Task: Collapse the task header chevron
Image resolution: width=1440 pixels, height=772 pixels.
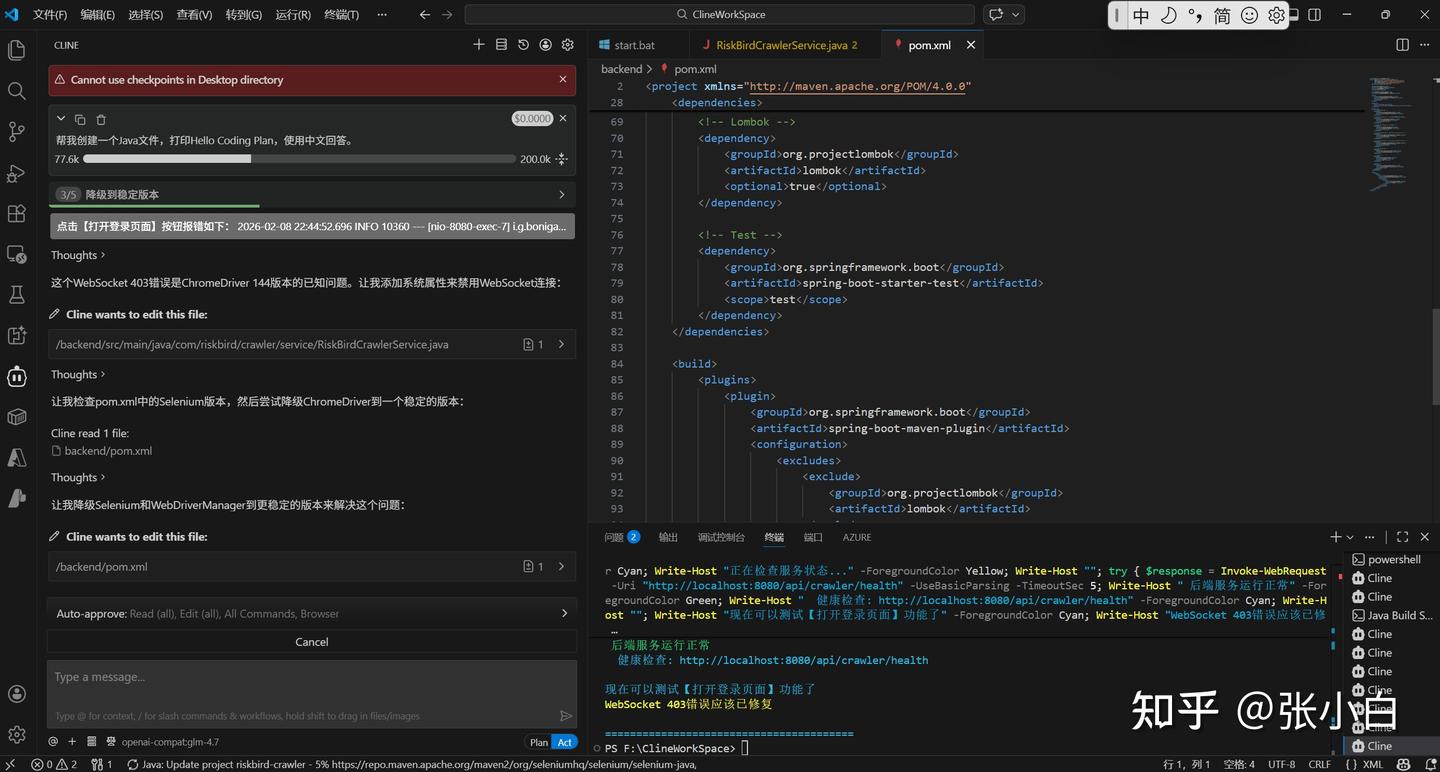Action: (x=61, y=119)
